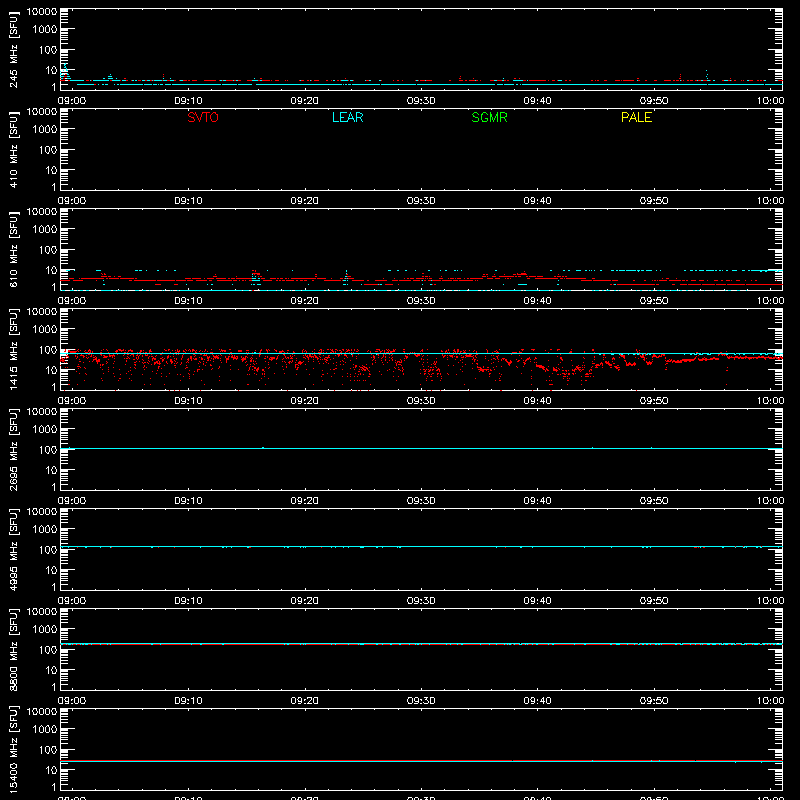Click the cyan LEAR legend label
The image size is (800, 800).
click(x=347, y=117)
